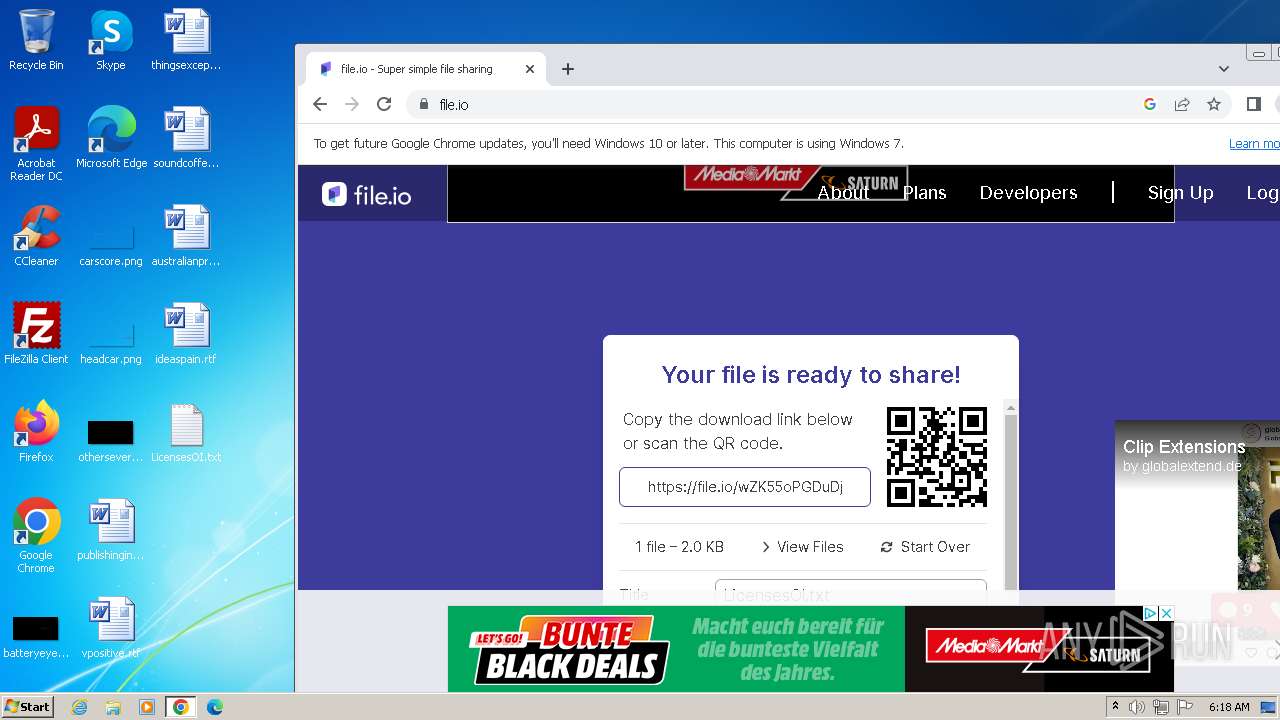Select the othersever file icon
Image resolution: width=1280 pixels, height=720 pixels.
coord(111,440)
